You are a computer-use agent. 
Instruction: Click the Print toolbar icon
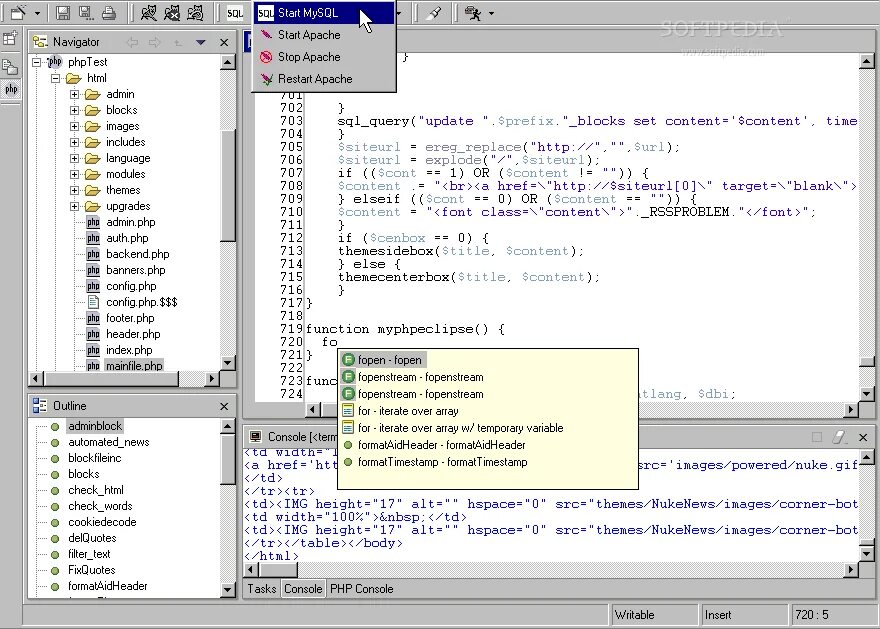coord(109,12)
